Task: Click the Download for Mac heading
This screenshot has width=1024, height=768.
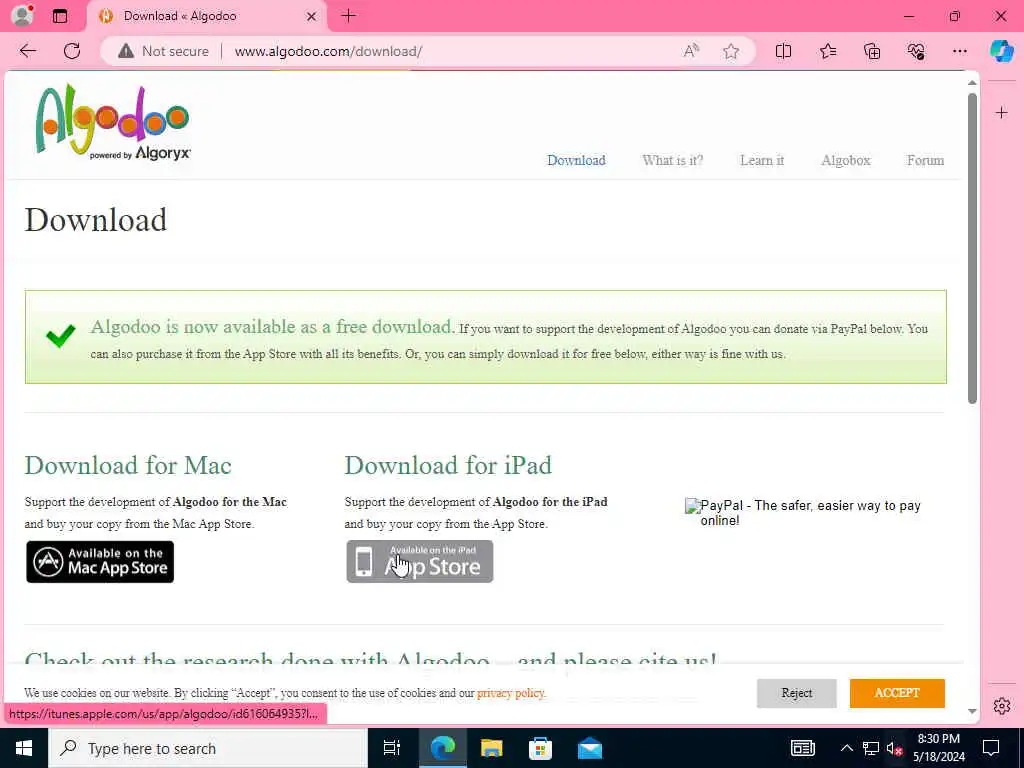Action: 128,466
